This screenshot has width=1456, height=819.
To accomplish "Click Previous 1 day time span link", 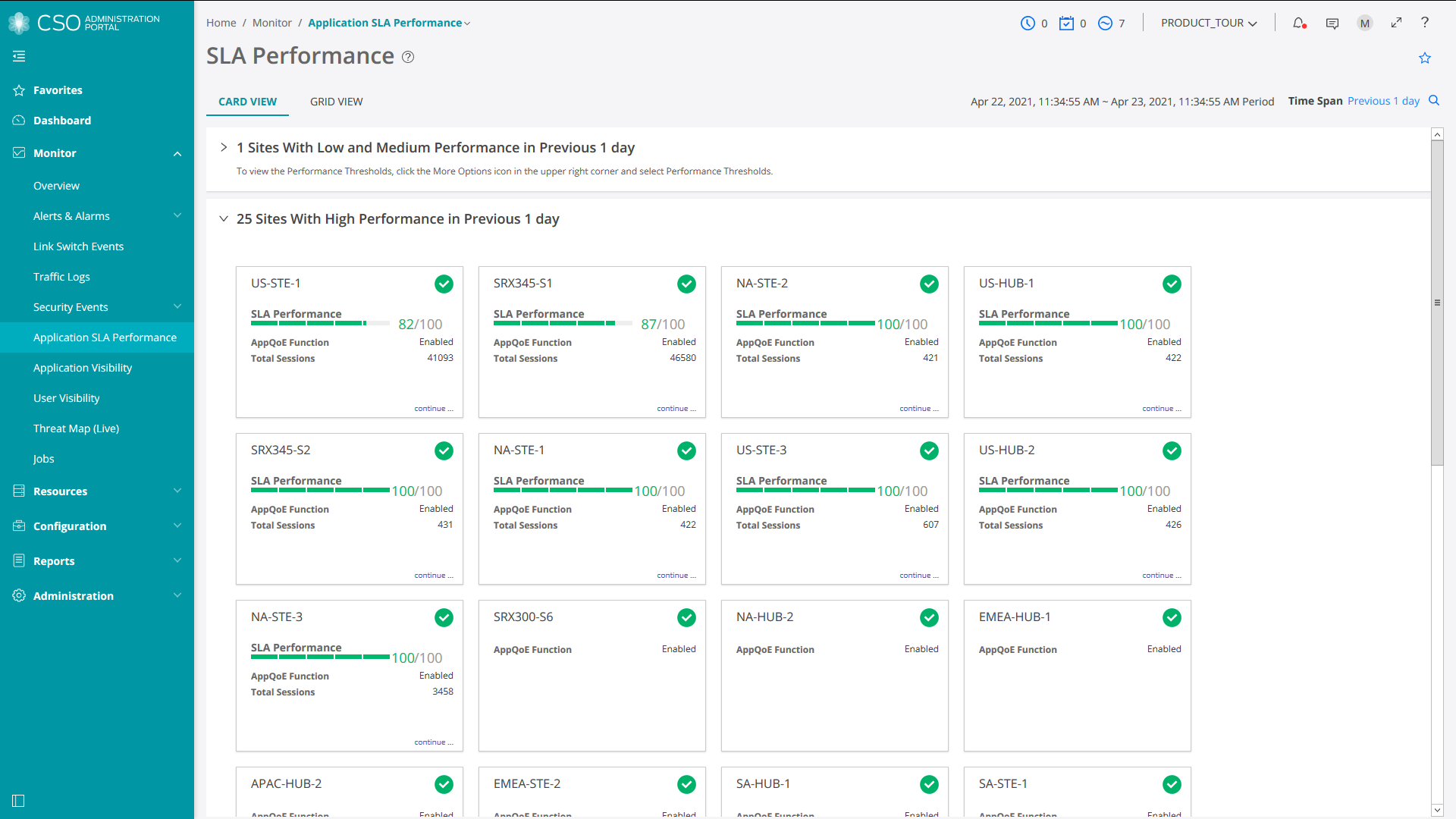I will 1383,101.
